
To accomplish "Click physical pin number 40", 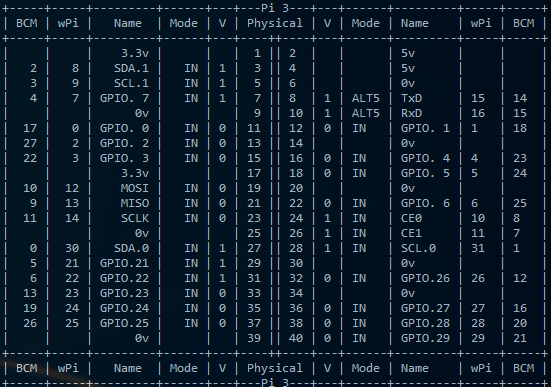I will [296, 338].
